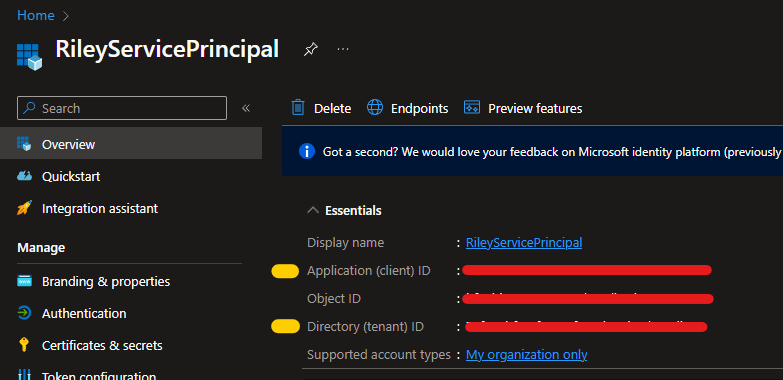
Task: Pin RileyServicePrincipal with the pin icon
Action: pyautogui.click(x=311, y=49)
